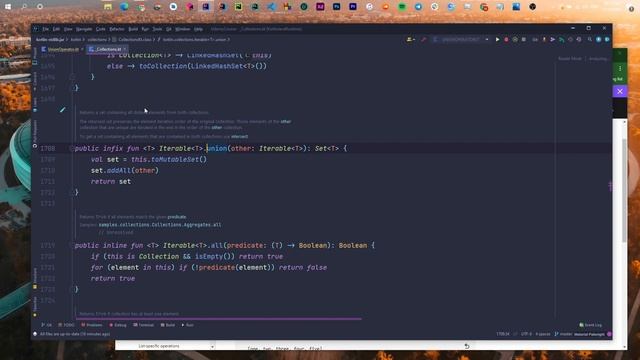
Task: Click the 4 spaces indent setting
Action: 543,334
